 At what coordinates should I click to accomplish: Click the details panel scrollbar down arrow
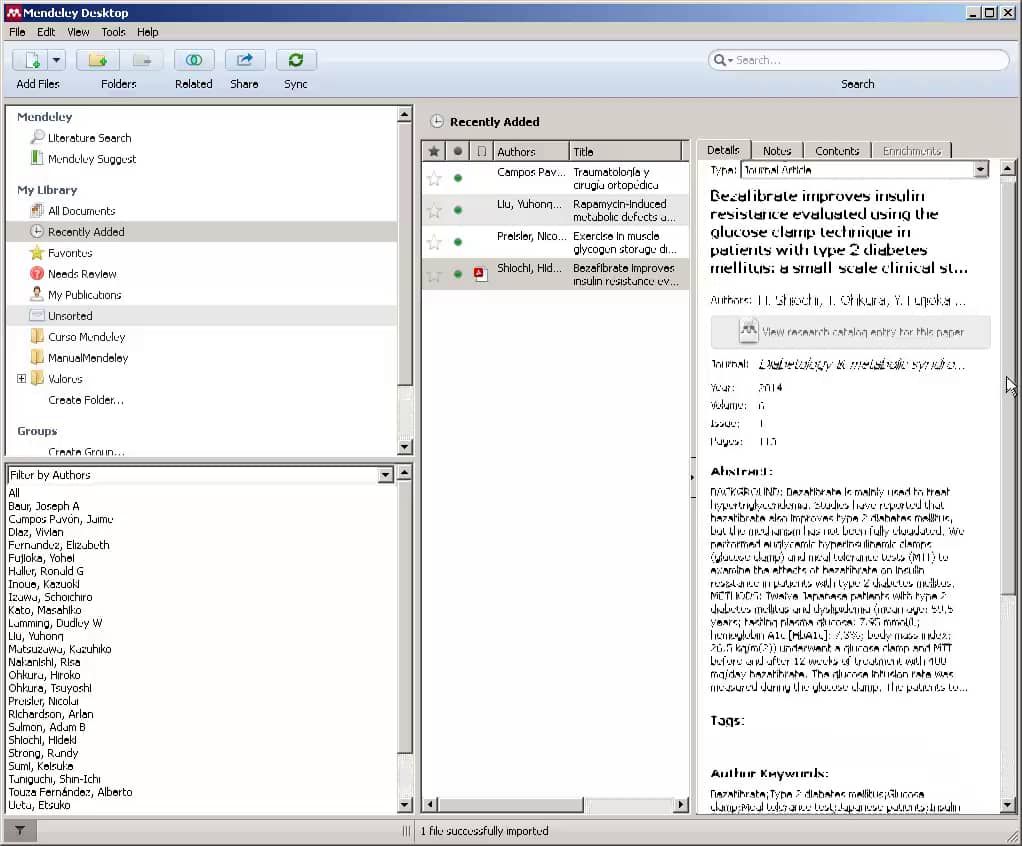[x=1008, y=805]
